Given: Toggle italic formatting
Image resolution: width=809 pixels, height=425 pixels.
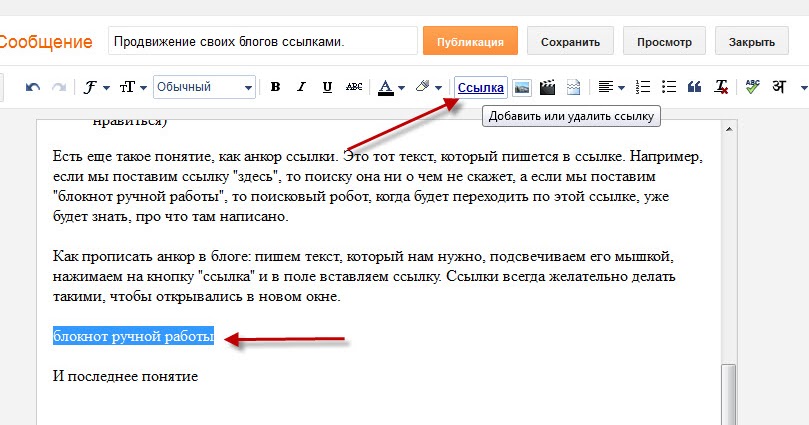Looking at the screenshot, I should click(x=301, y=87).
